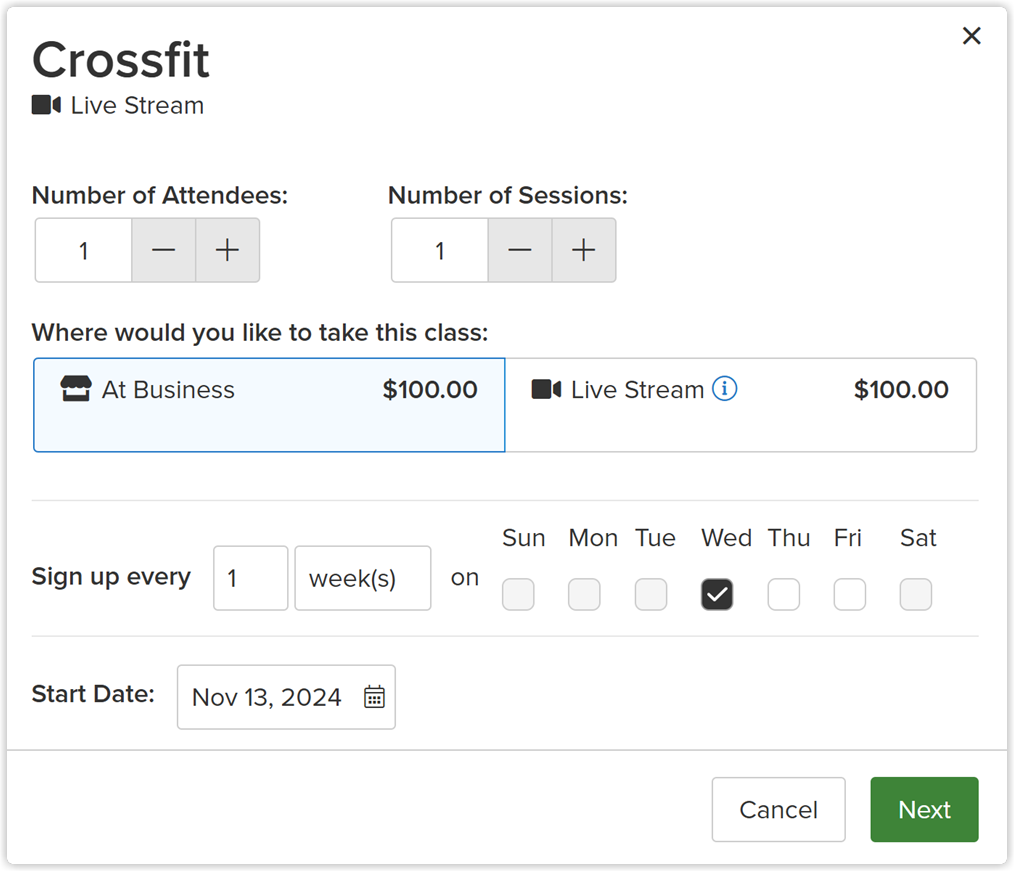Click the Crossfit title text

[120, 60]
